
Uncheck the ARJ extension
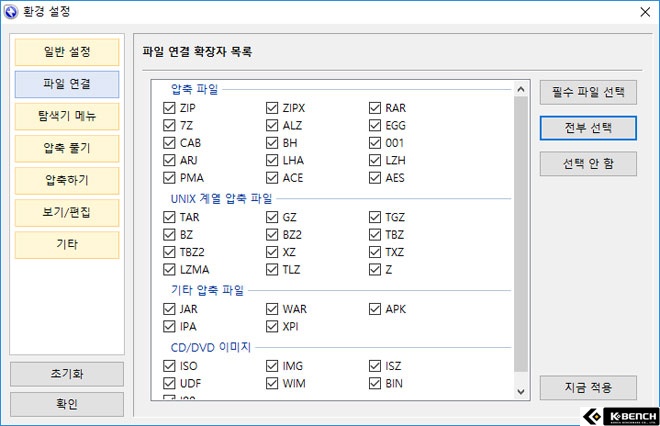tap(169, 160)
